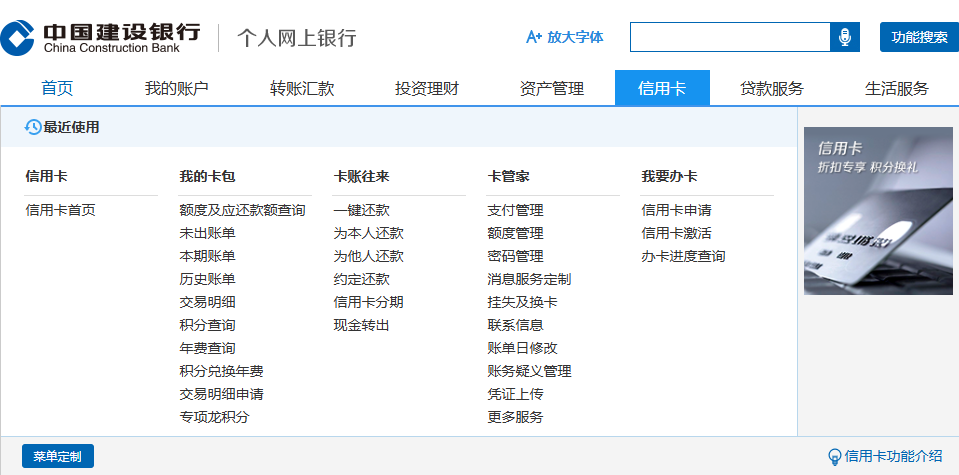
Task: Click the China Construction Bank logo
Action: [x=100, y=37]
